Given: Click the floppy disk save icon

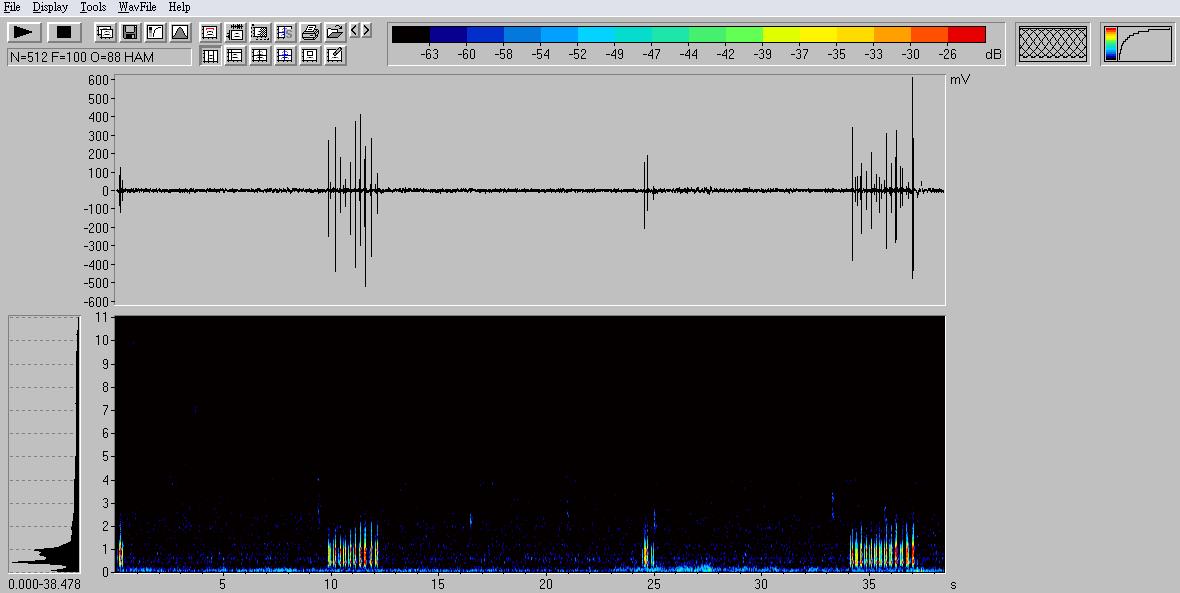Looking at the screenshot, I should click(129, 33).
